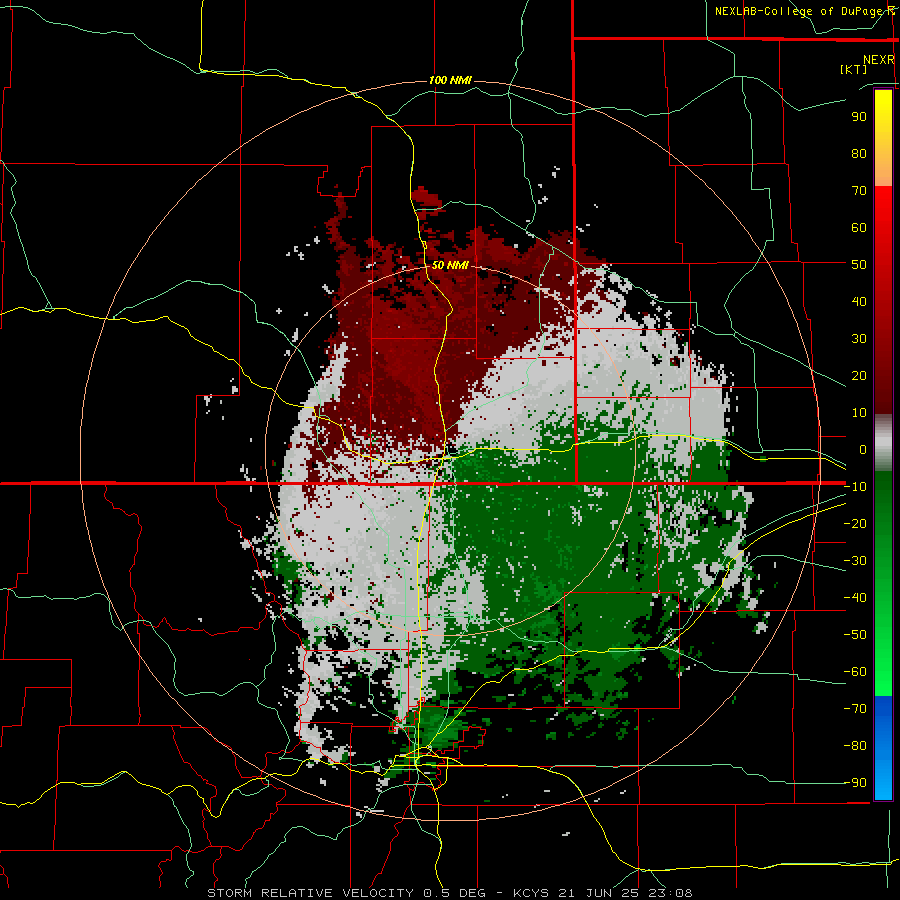Click the -10 value on the color scale
This screenshot has height=900, width=900.
[855, 487]
